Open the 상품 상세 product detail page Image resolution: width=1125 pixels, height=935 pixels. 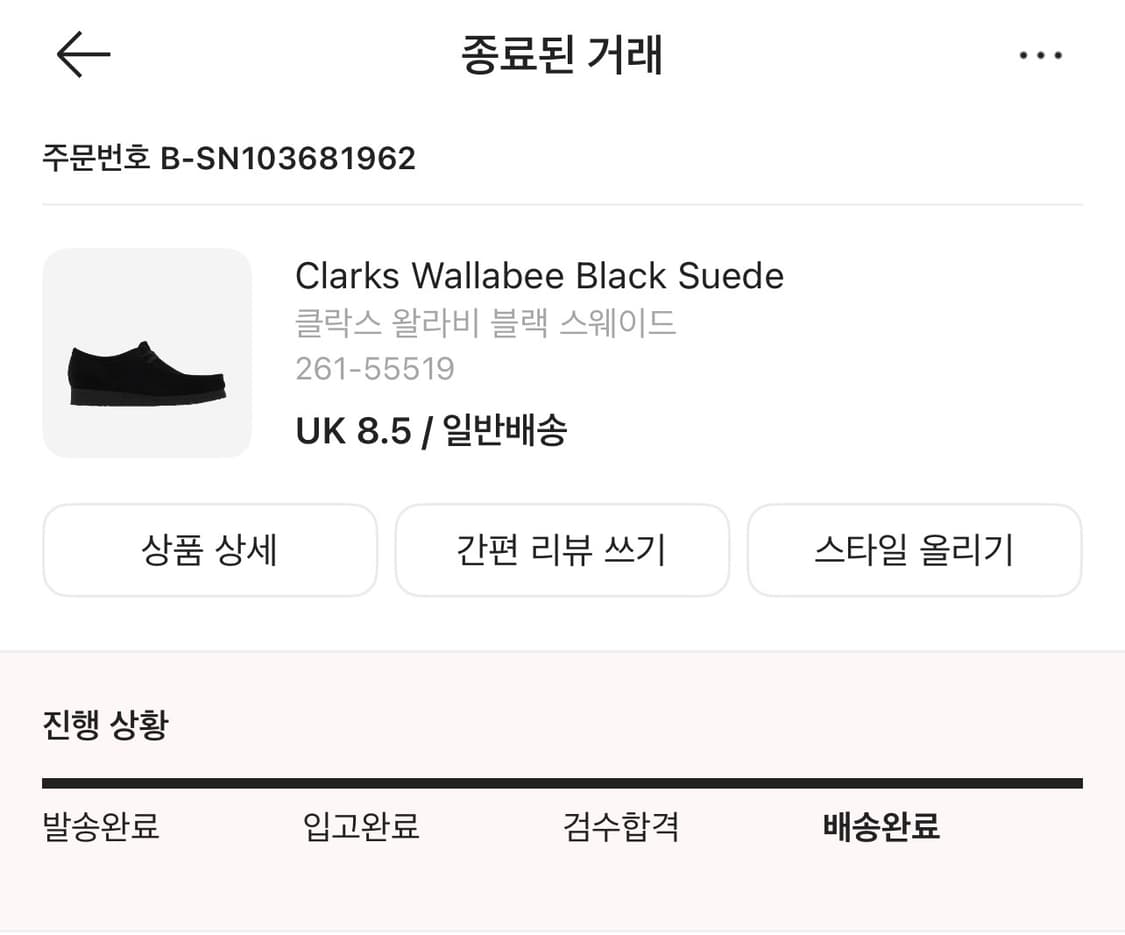[x=209, y=550]
